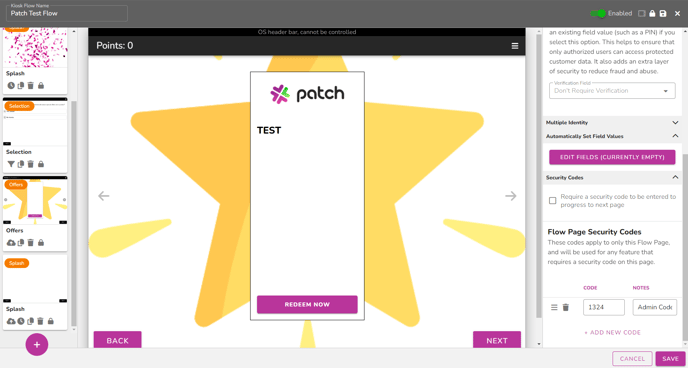Duplicate the bottom Splash page
This screenshot has width=688, height=368.
[x=30, y=321]
